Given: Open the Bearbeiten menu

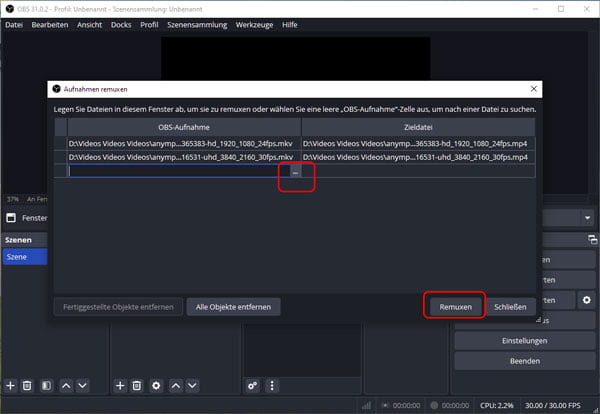Looking at the screenshot, I should coord(50,25).
